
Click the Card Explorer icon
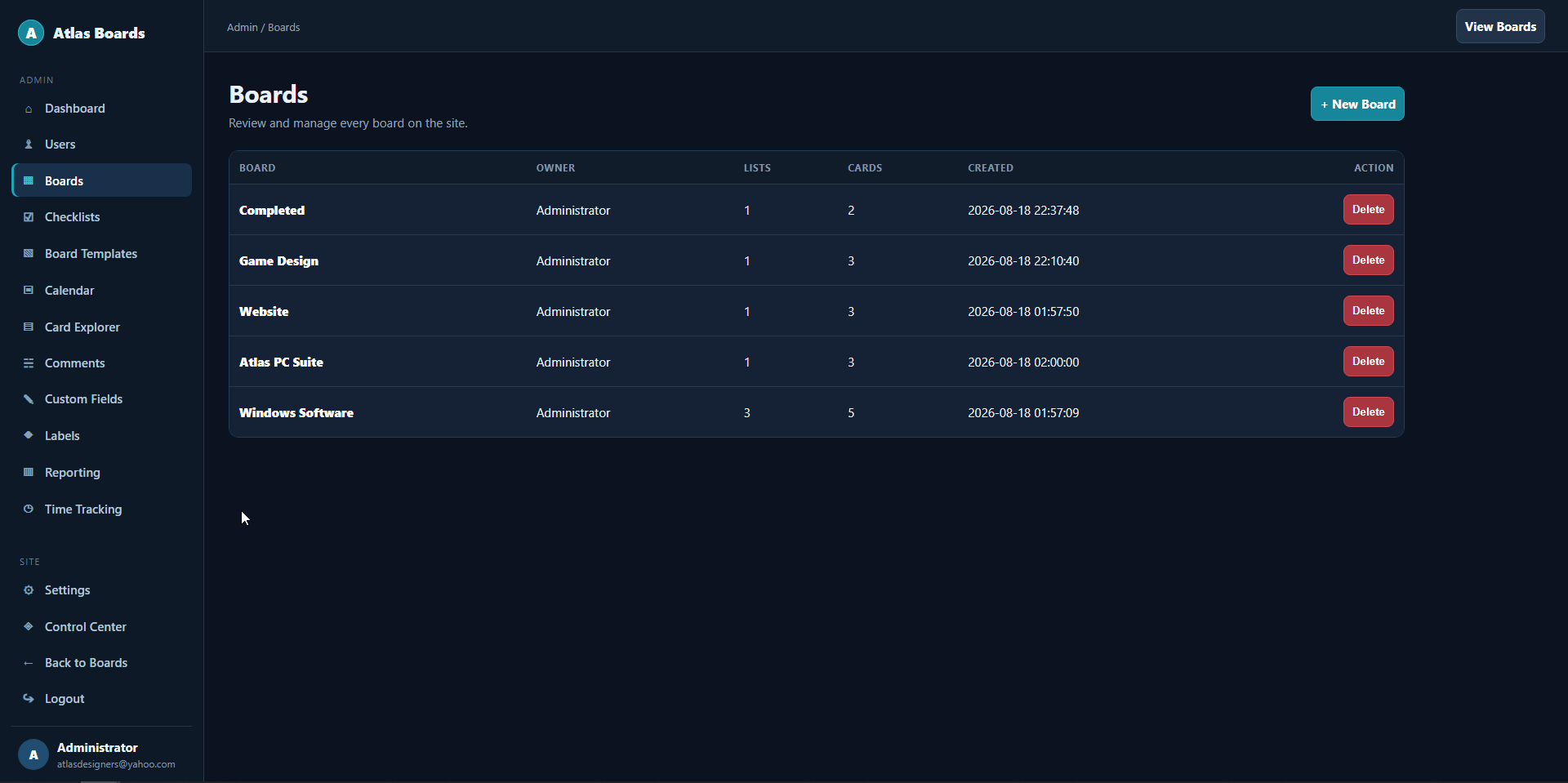(29, 327)
